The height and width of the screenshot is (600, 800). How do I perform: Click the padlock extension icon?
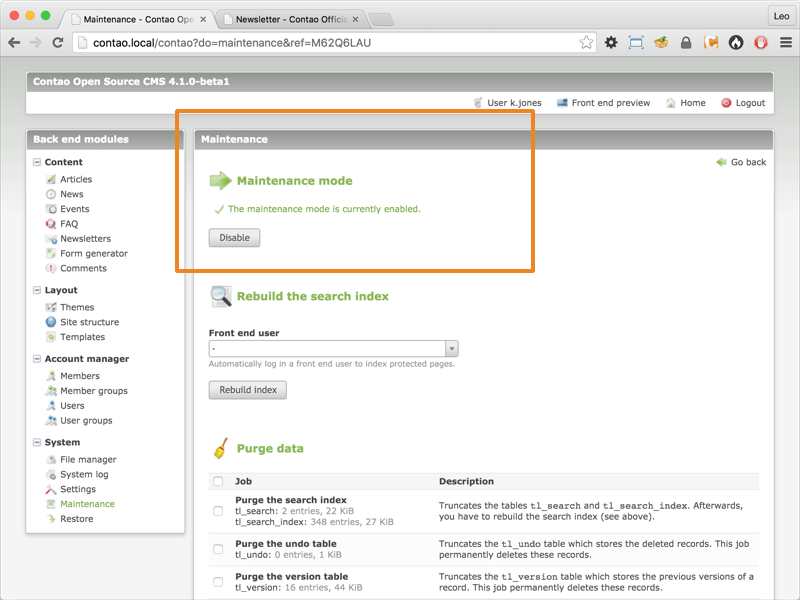pyautogui.click(x=686, y=42)
